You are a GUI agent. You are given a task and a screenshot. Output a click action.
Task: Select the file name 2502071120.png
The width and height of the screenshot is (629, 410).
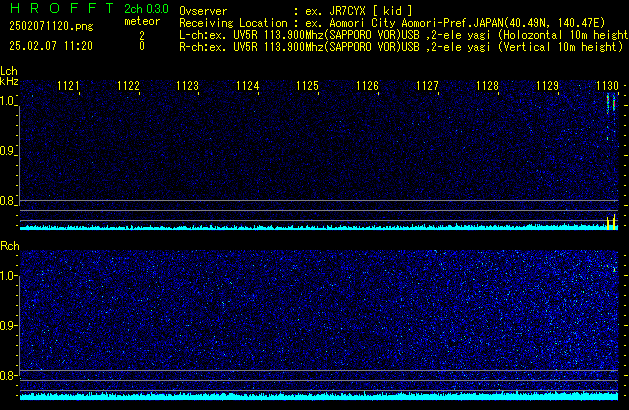tap(51, 26)
